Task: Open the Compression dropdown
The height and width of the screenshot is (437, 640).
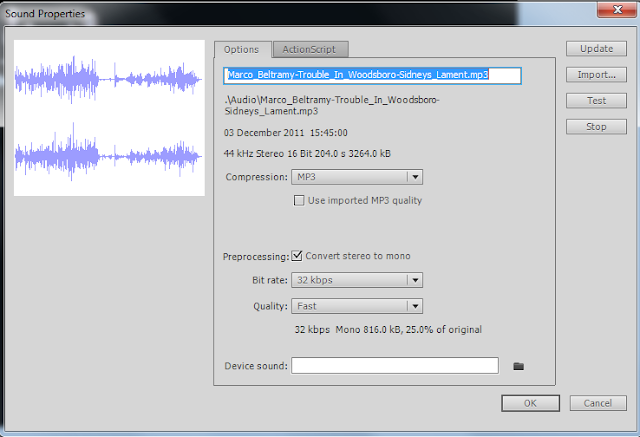Action: click(357, 177)
